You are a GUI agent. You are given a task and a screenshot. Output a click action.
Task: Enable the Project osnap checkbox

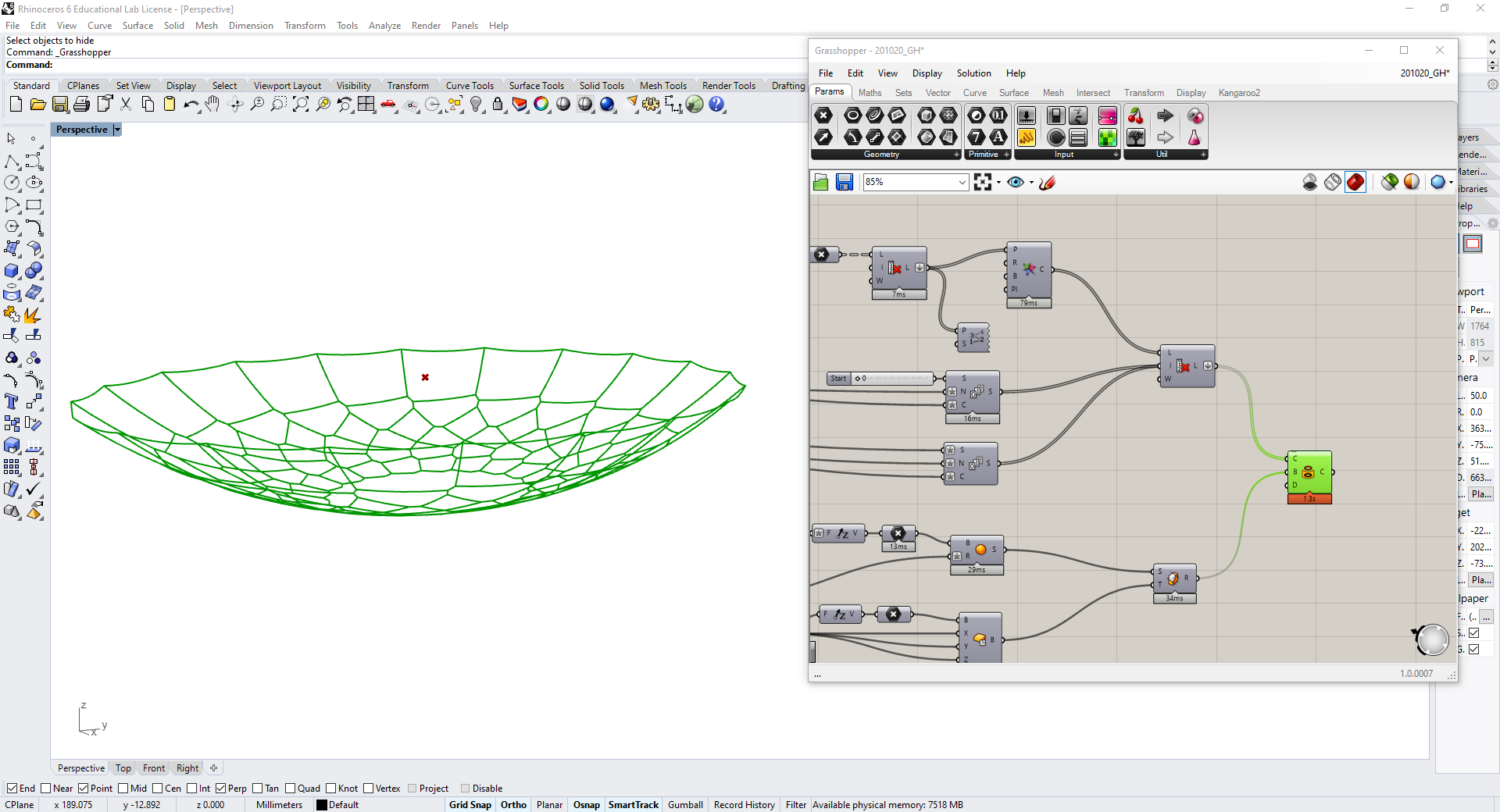point(412,789)
